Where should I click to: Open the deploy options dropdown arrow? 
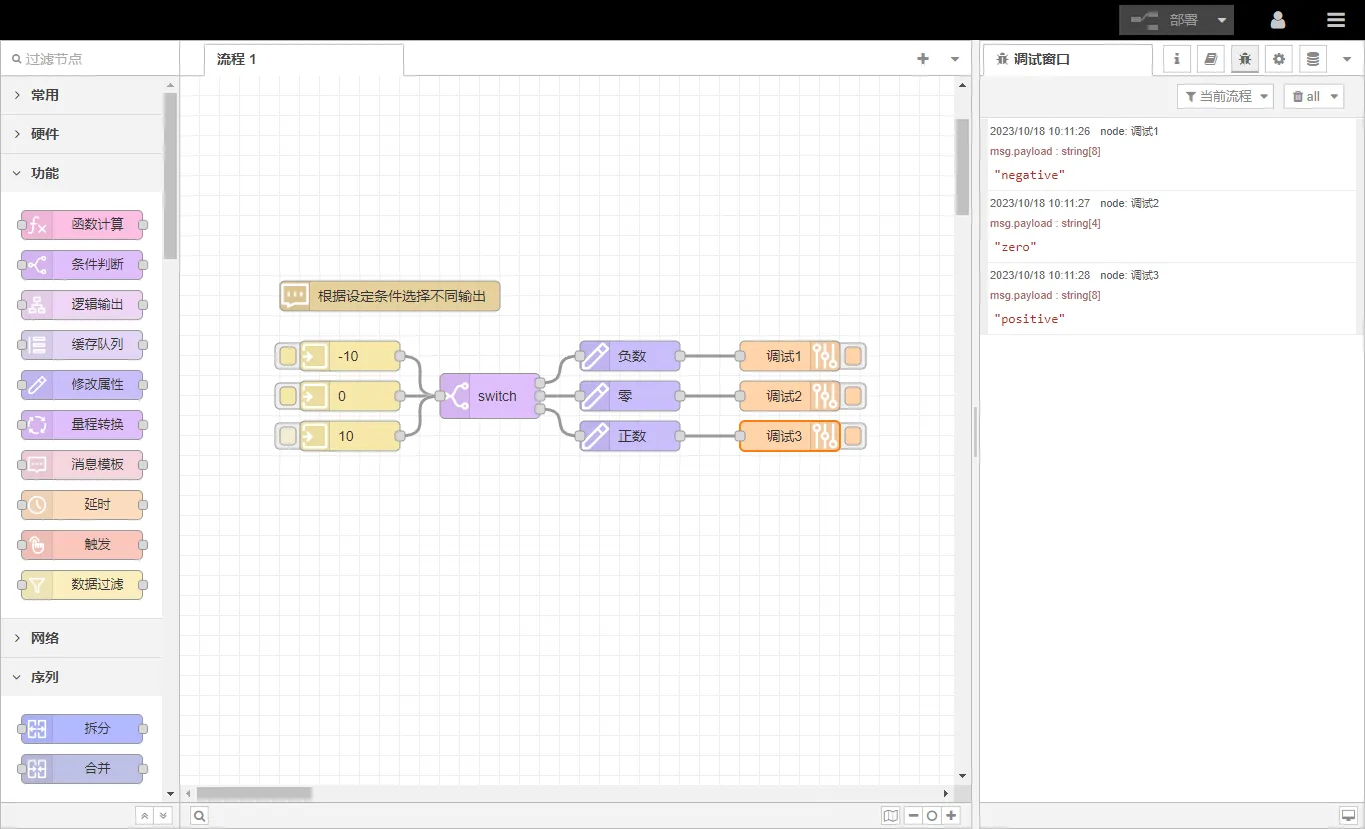pyautogui.click(x=1222, y=20)
